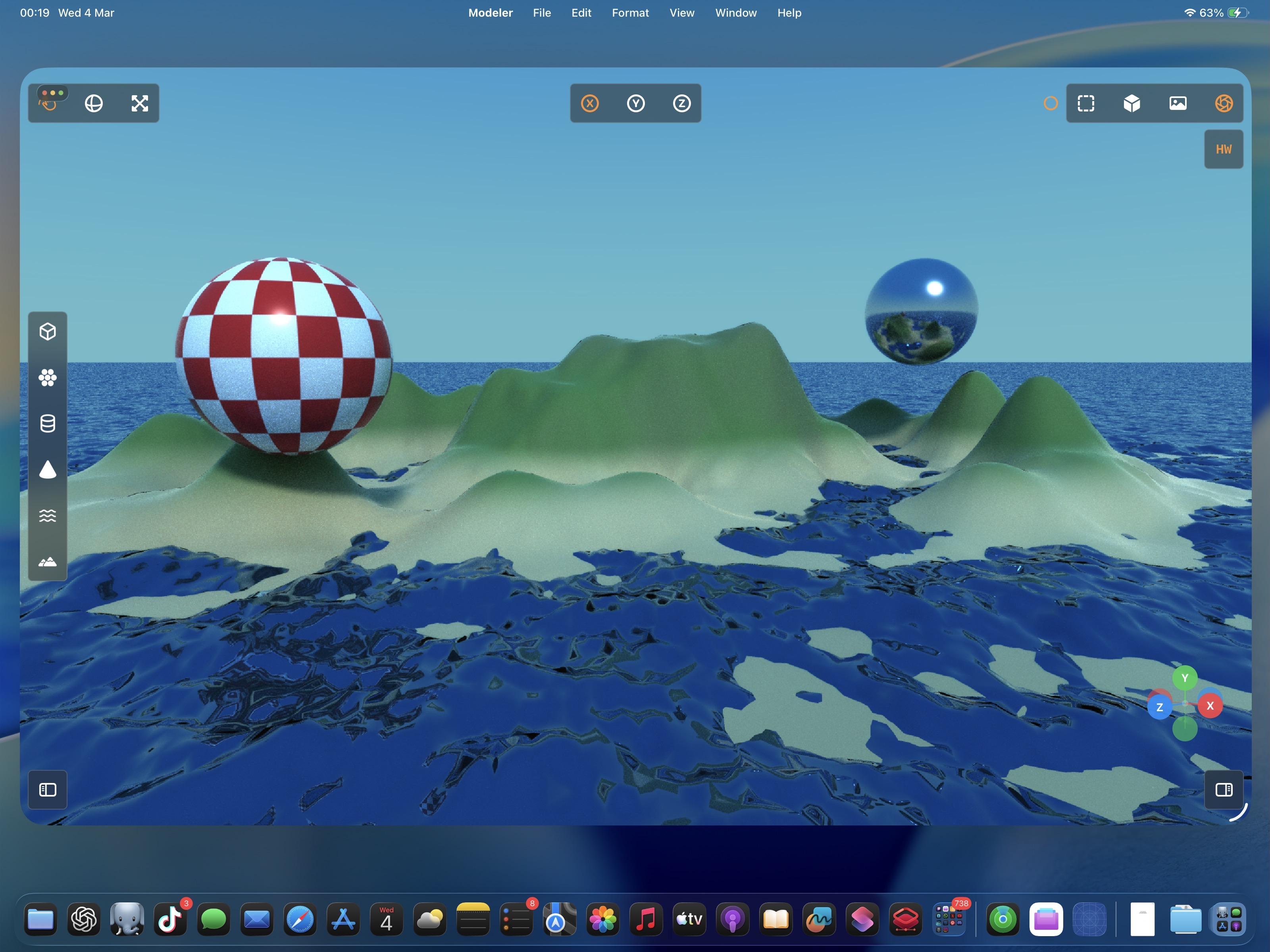Click the green Y axis on the gizmo
This screenshot has height=952, width=1270.
(x=1184, y=678)
